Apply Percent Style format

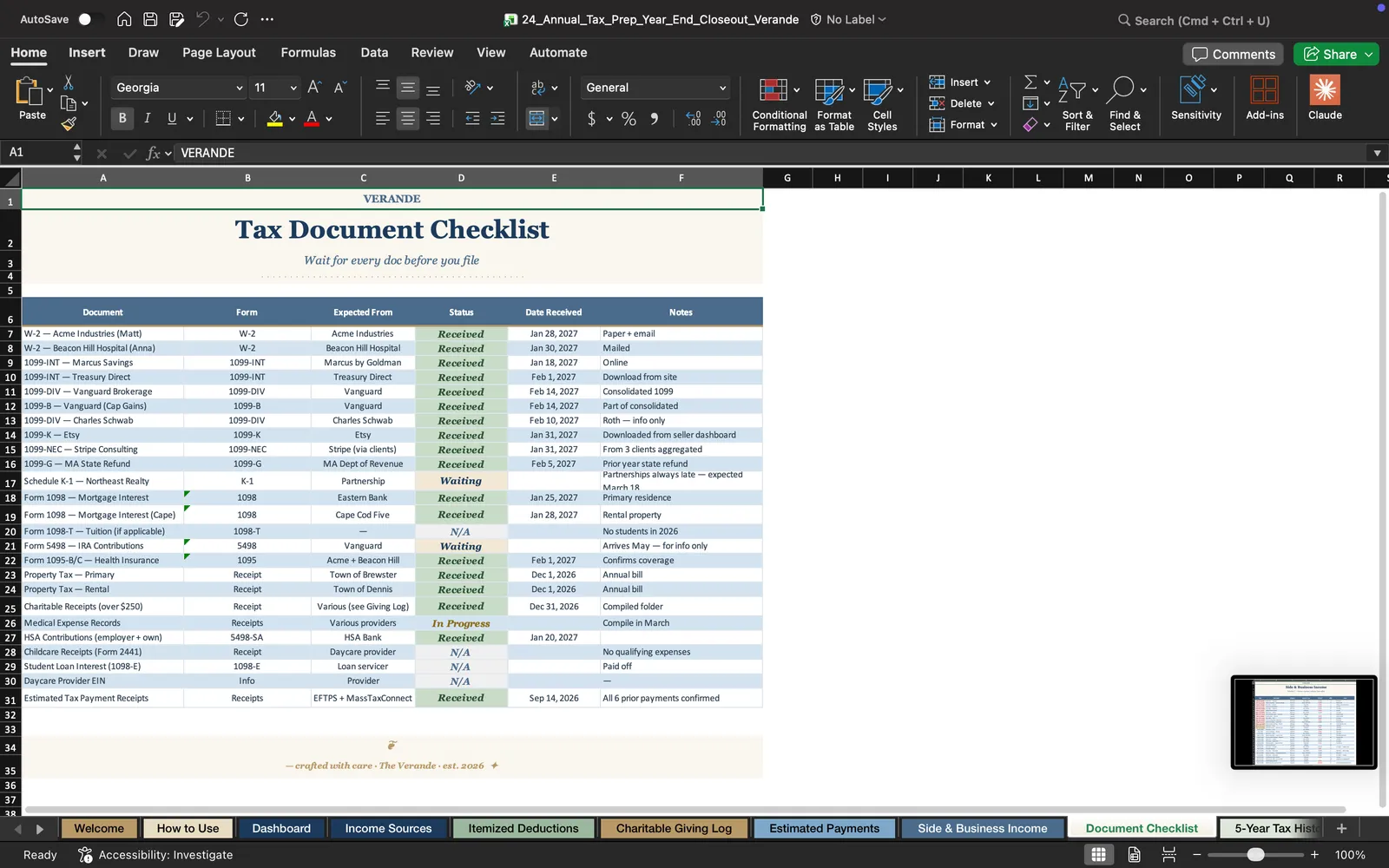[x=629, y=119]
